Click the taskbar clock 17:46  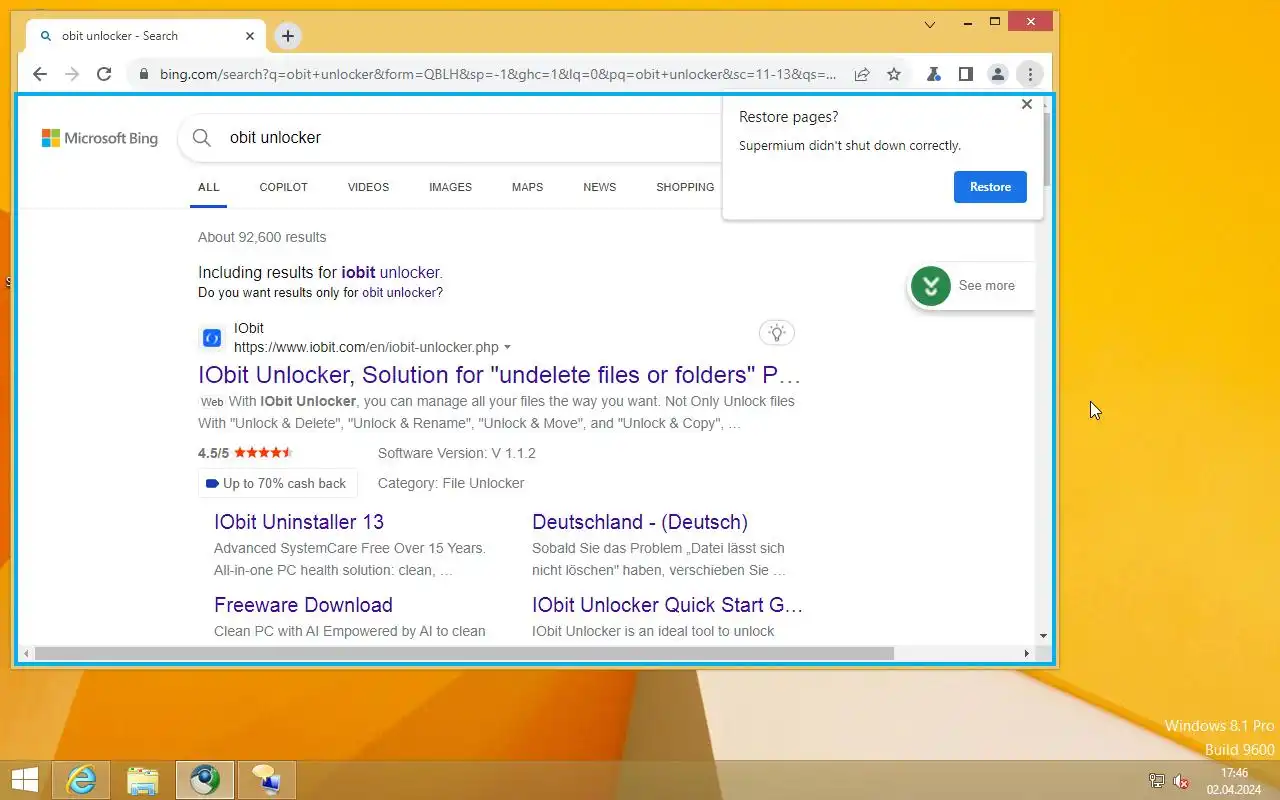click(x=1235, y=773)
